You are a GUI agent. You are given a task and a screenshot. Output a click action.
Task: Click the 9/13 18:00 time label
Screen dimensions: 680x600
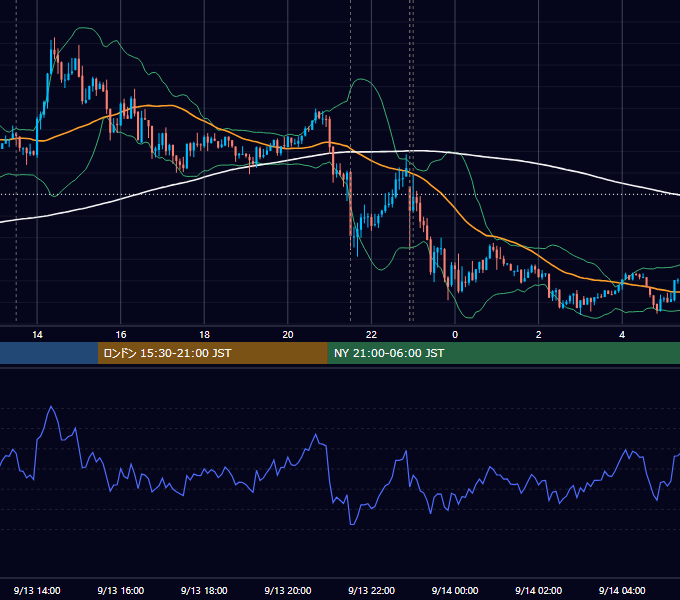click(204, 590)
